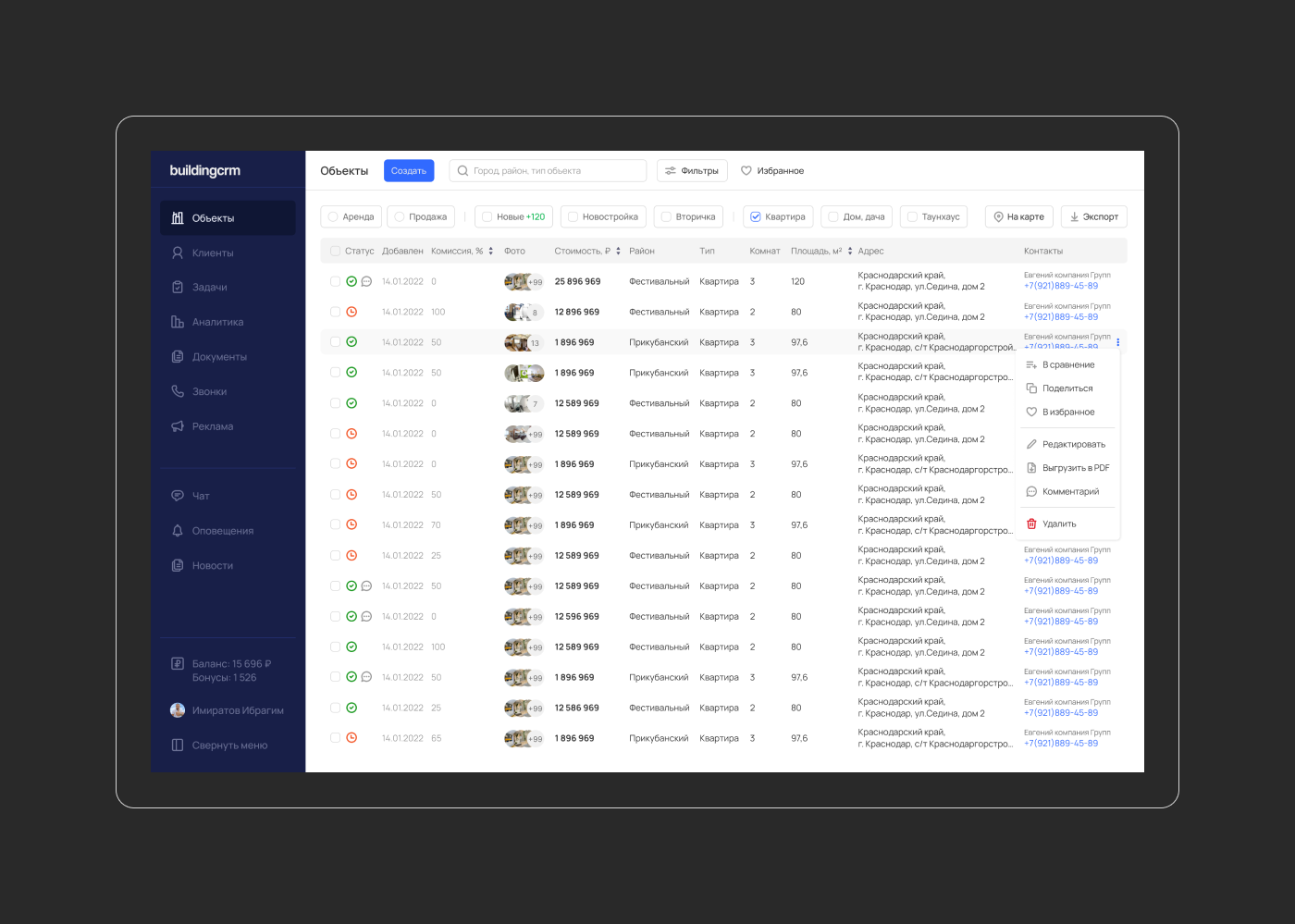Sort by Площадь column arrows
This screenshot has width=1295, height=924.
click(x=850, y=251)
